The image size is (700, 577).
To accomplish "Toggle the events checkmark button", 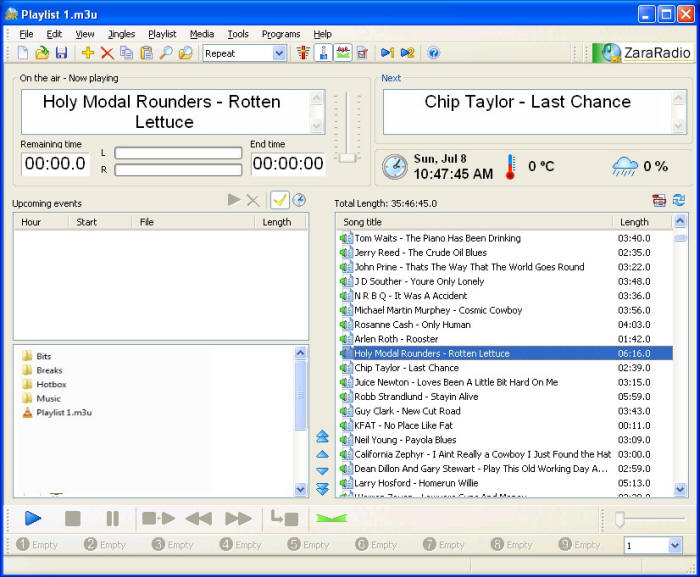I will [x=279, y=200].
